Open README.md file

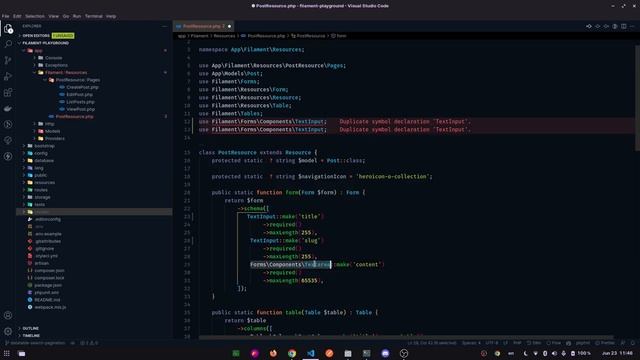point(47,300)
